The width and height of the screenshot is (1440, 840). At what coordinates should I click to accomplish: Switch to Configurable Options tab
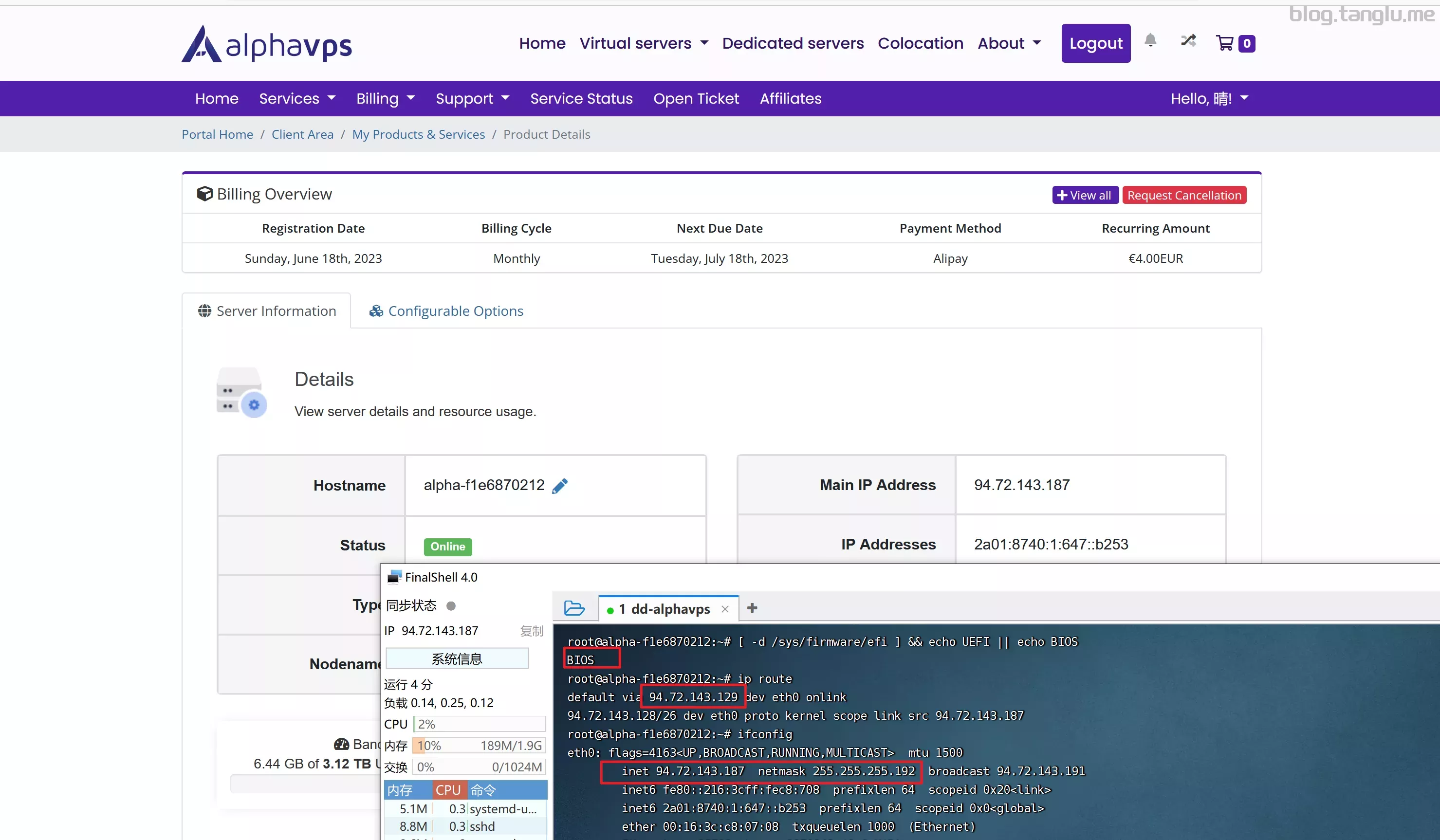[446, 311]
